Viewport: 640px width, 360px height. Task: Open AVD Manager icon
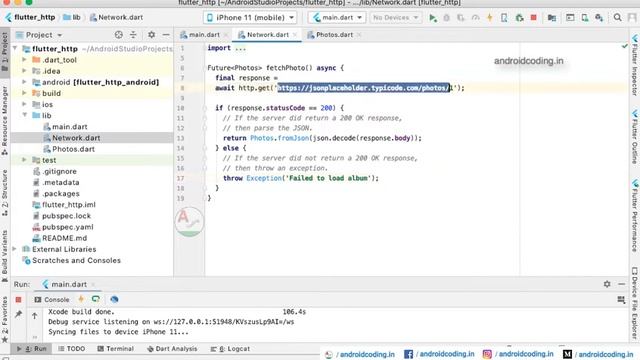585,18
